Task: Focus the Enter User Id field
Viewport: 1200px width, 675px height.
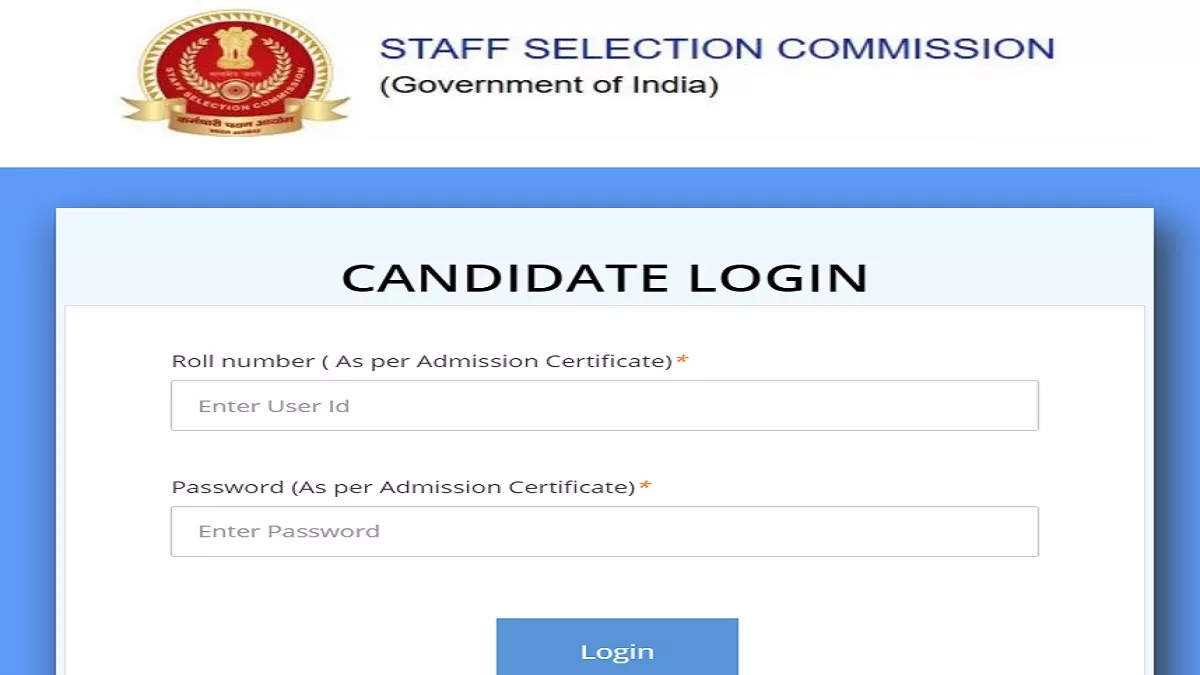Action: click(x=604, y=405)
